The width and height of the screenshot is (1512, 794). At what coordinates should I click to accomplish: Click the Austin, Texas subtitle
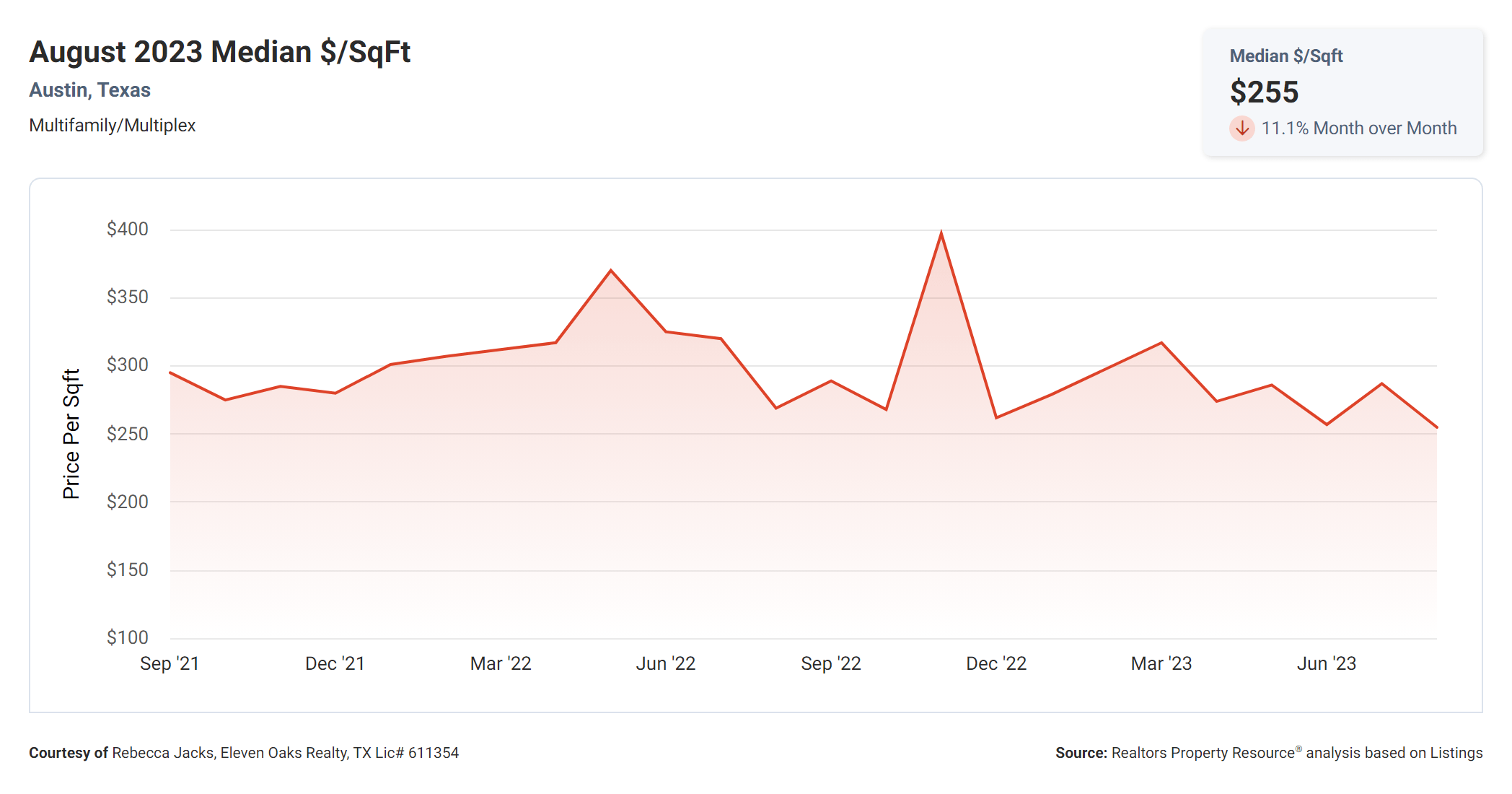pos(89,90)
